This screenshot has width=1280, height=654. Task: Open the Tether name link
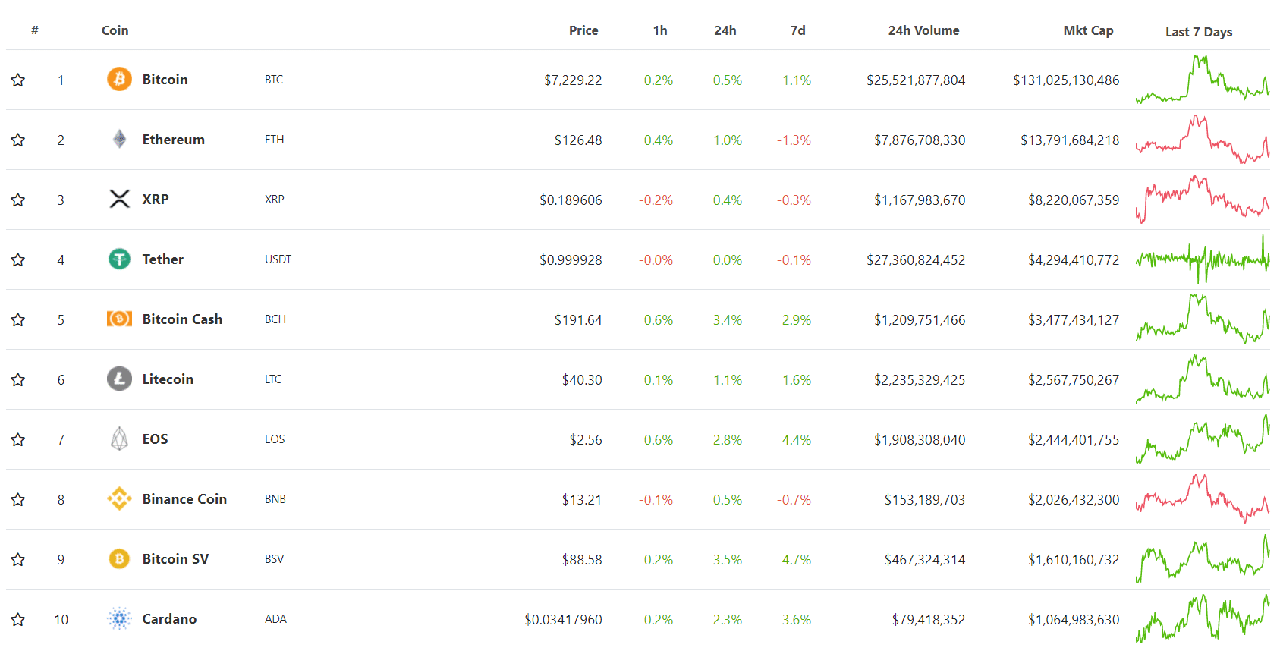[163, 259]
